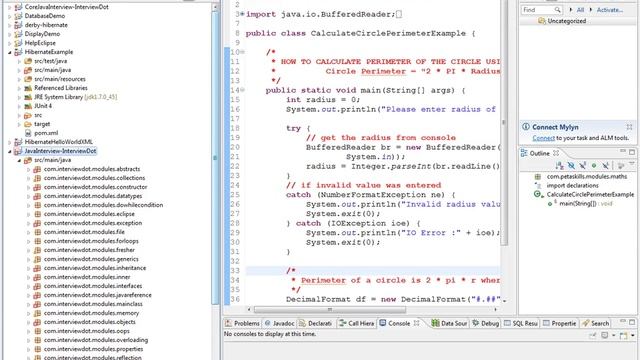Select the pom.xml file icon
The height and width of the screenshot is (360, 640).
click(28, 133)
